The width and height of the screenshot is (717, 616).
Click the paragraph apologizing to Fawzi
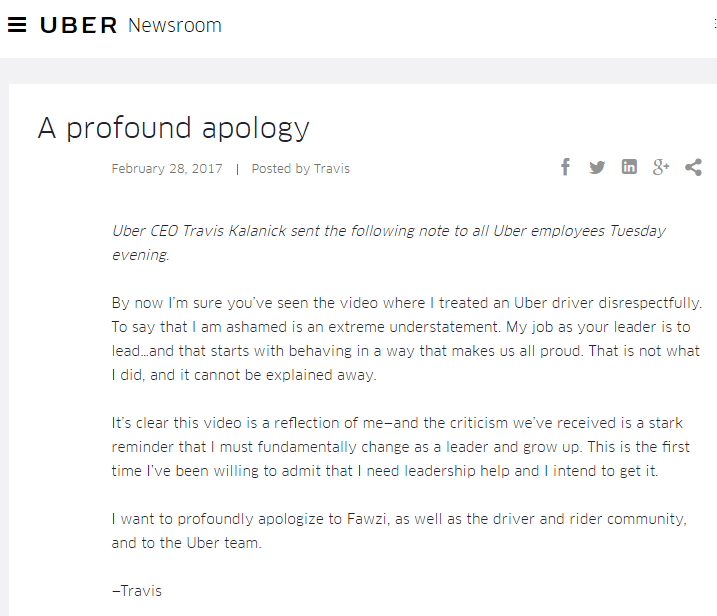(x=398, y=530)
